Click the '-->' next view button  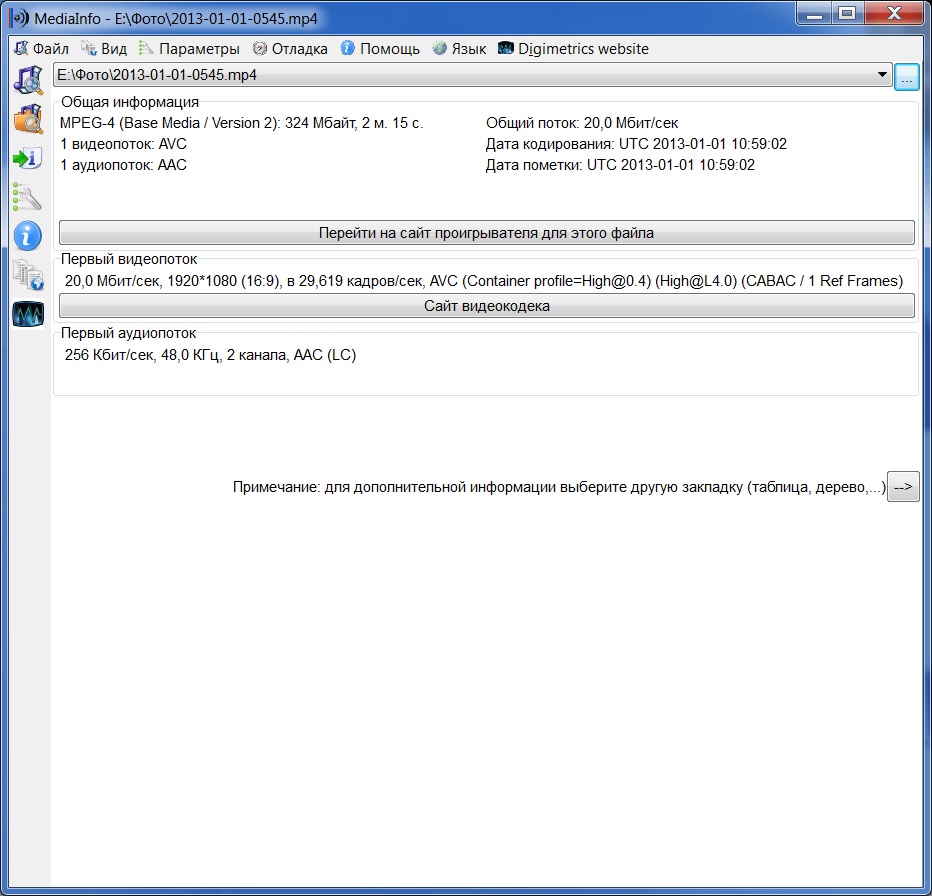903,486
